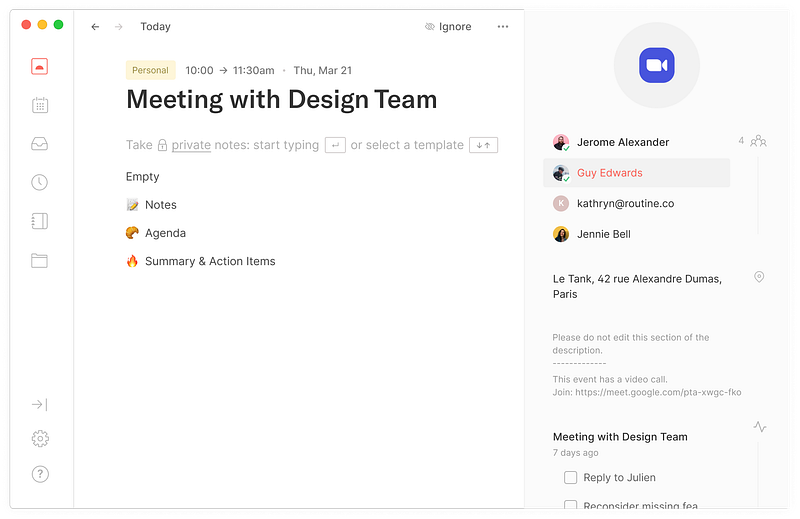This screenshot has width=800, height=519.
Task: Open the calendar view in sidebar
Action: (40, 105)
